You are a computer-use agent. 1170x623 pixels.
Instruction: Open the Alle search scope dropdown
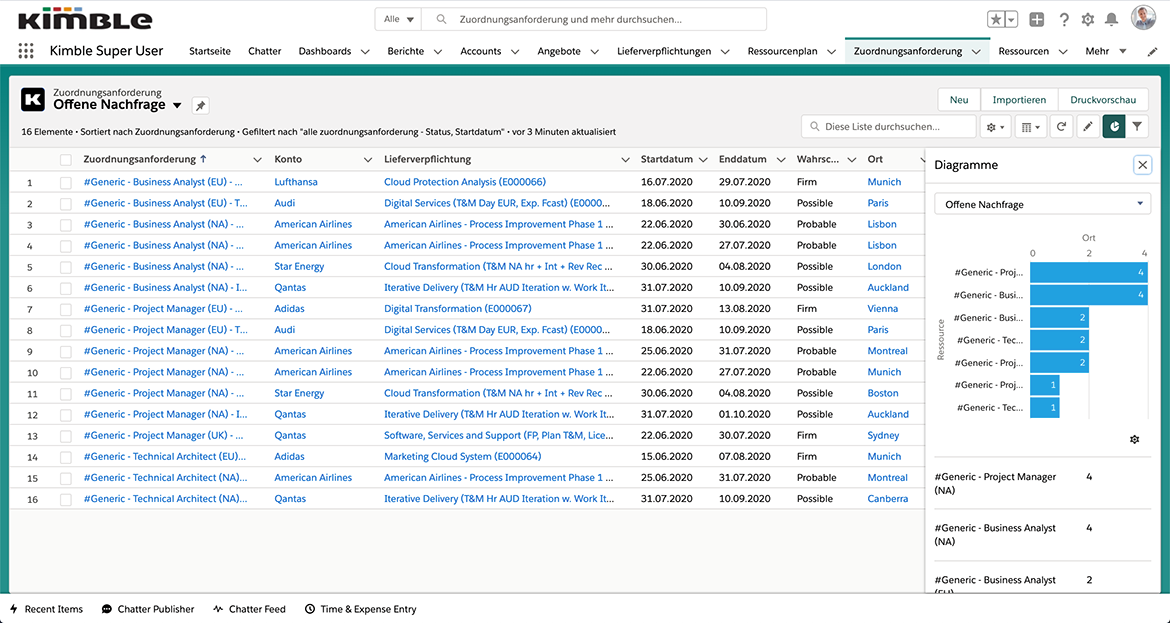point(398,19)
